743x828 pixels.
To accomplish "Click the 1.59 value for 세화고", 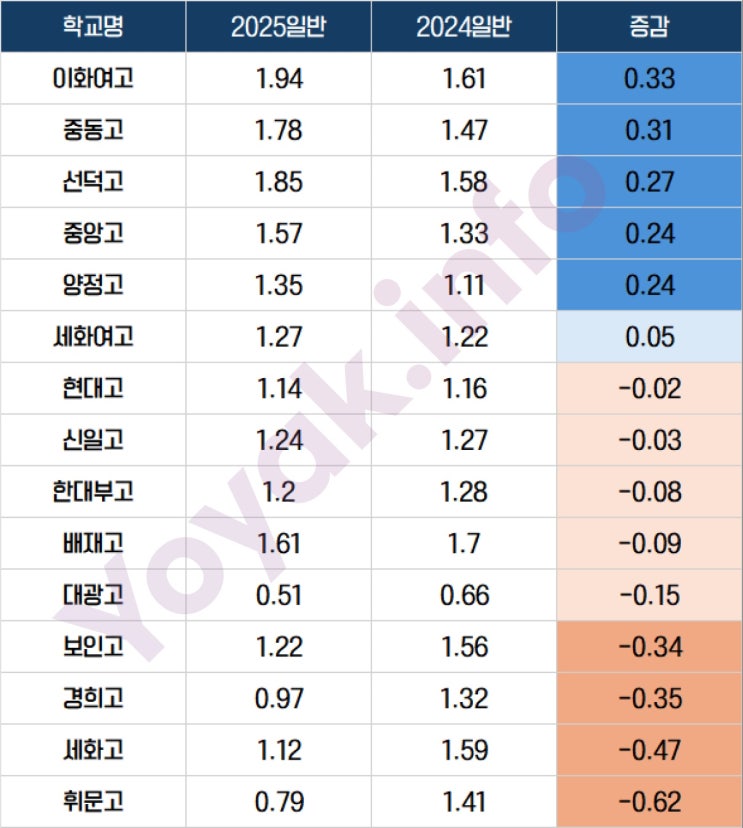I will tap(464, 750).
